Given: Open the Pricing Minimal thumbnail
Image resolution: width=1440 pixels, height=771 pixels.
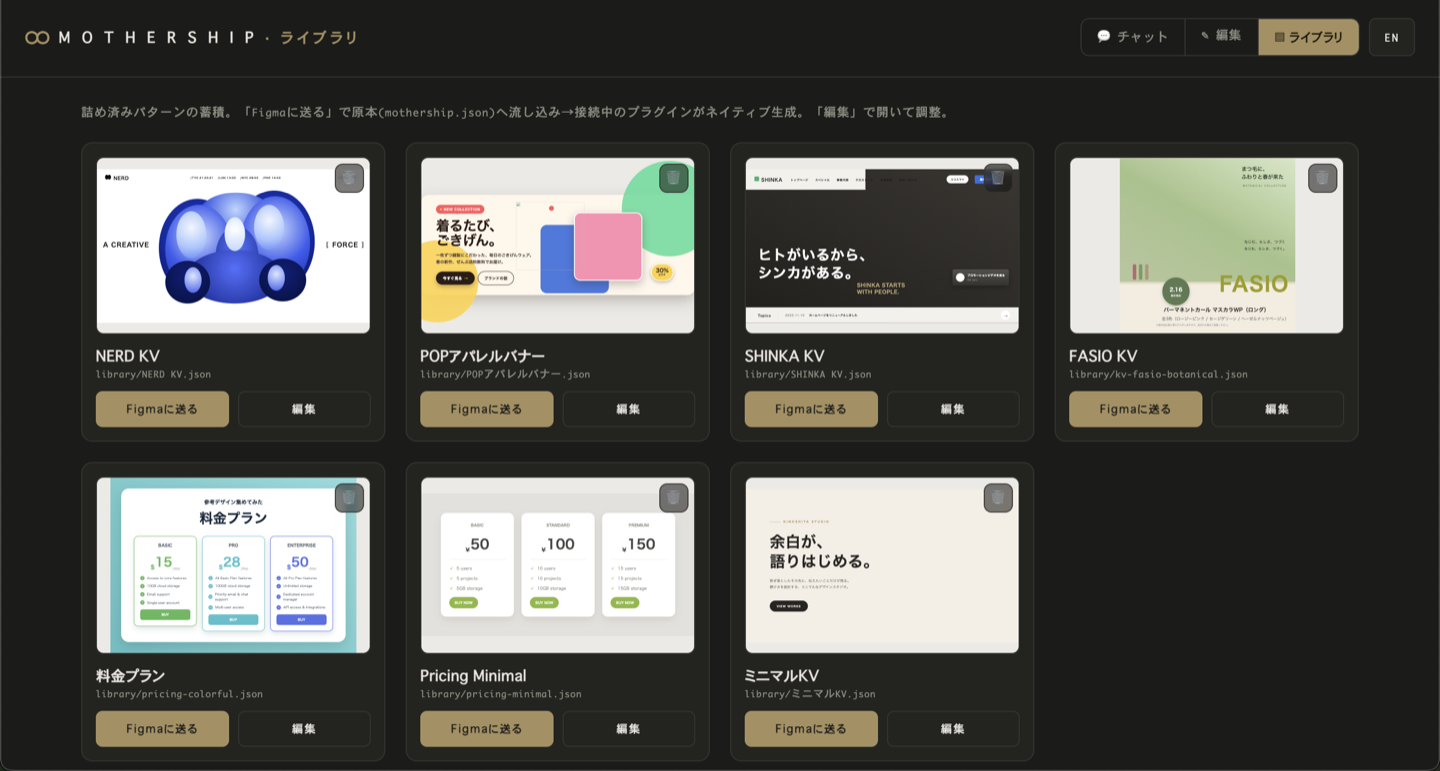Looking at the screenshot, I should point(558,565).
